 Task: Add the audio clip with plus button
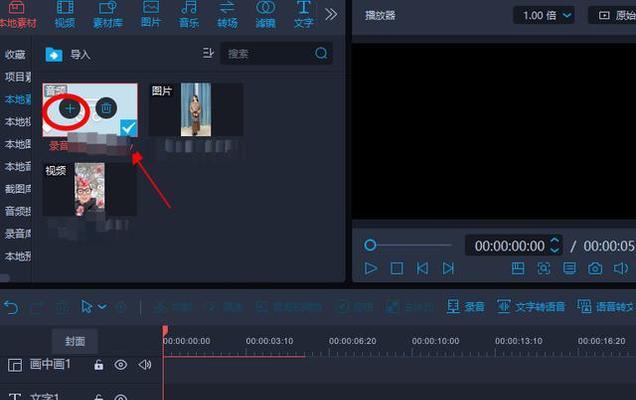coord(70,108)
